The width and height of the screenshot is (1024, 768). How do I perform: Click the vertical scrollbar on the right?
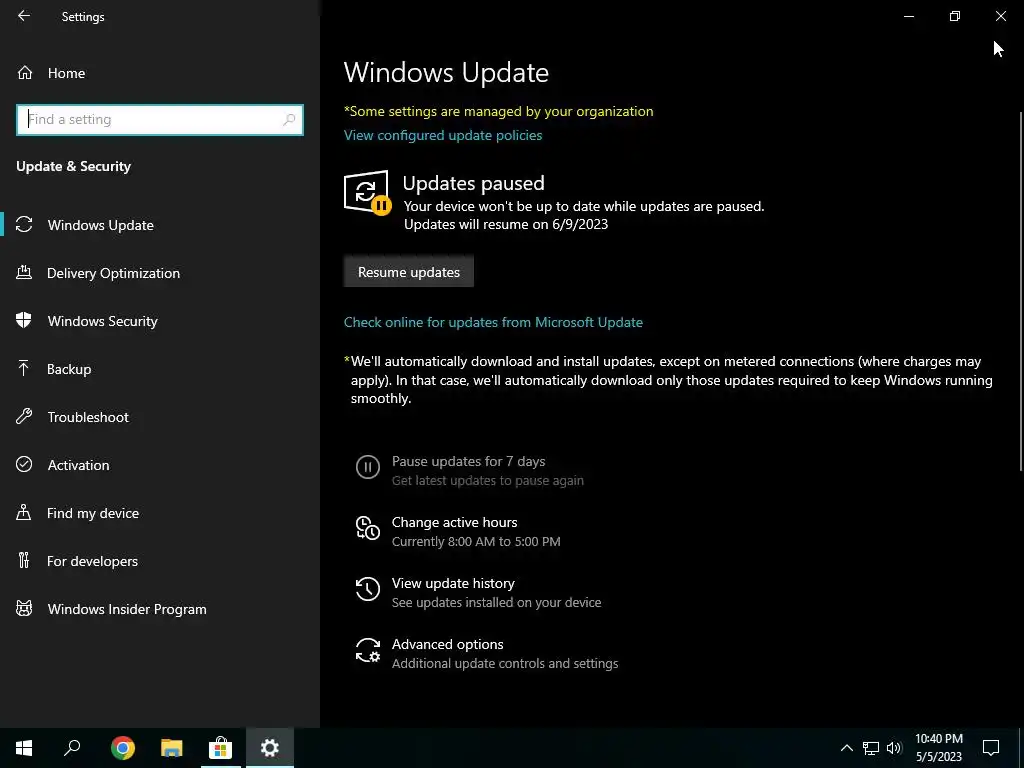click(1021, 291)
